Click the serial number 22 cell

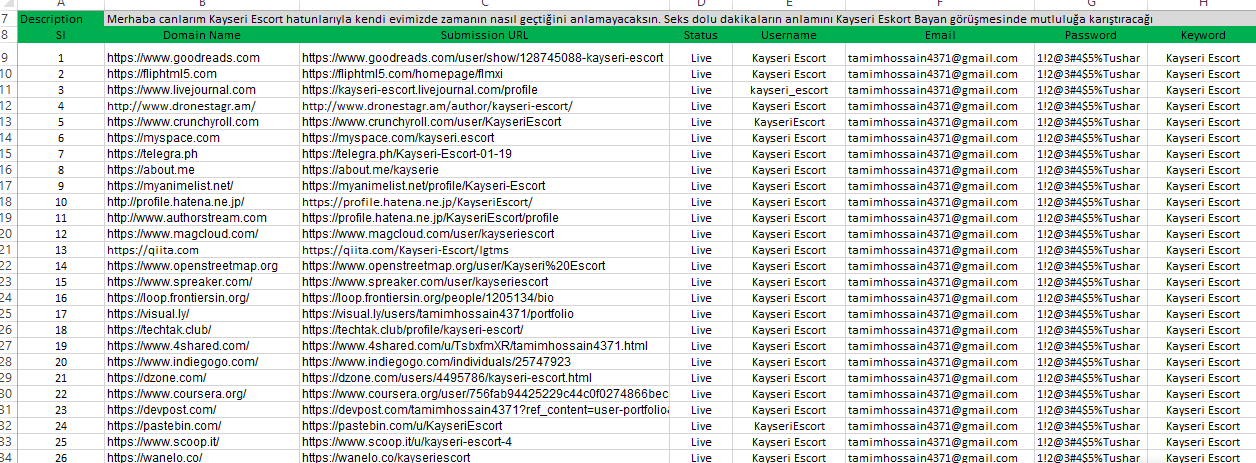pos(60,394)
